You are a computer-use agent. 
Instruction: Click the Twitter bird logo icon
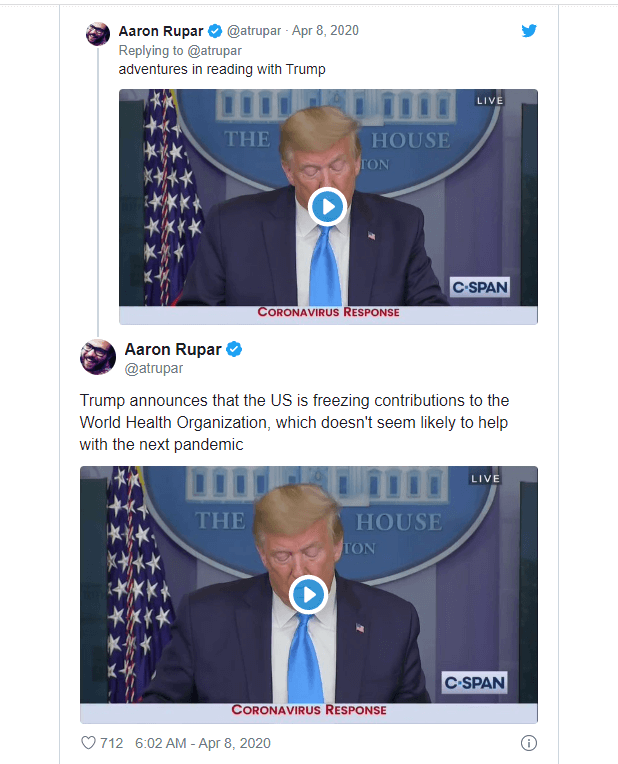click(x=529, y=31)
